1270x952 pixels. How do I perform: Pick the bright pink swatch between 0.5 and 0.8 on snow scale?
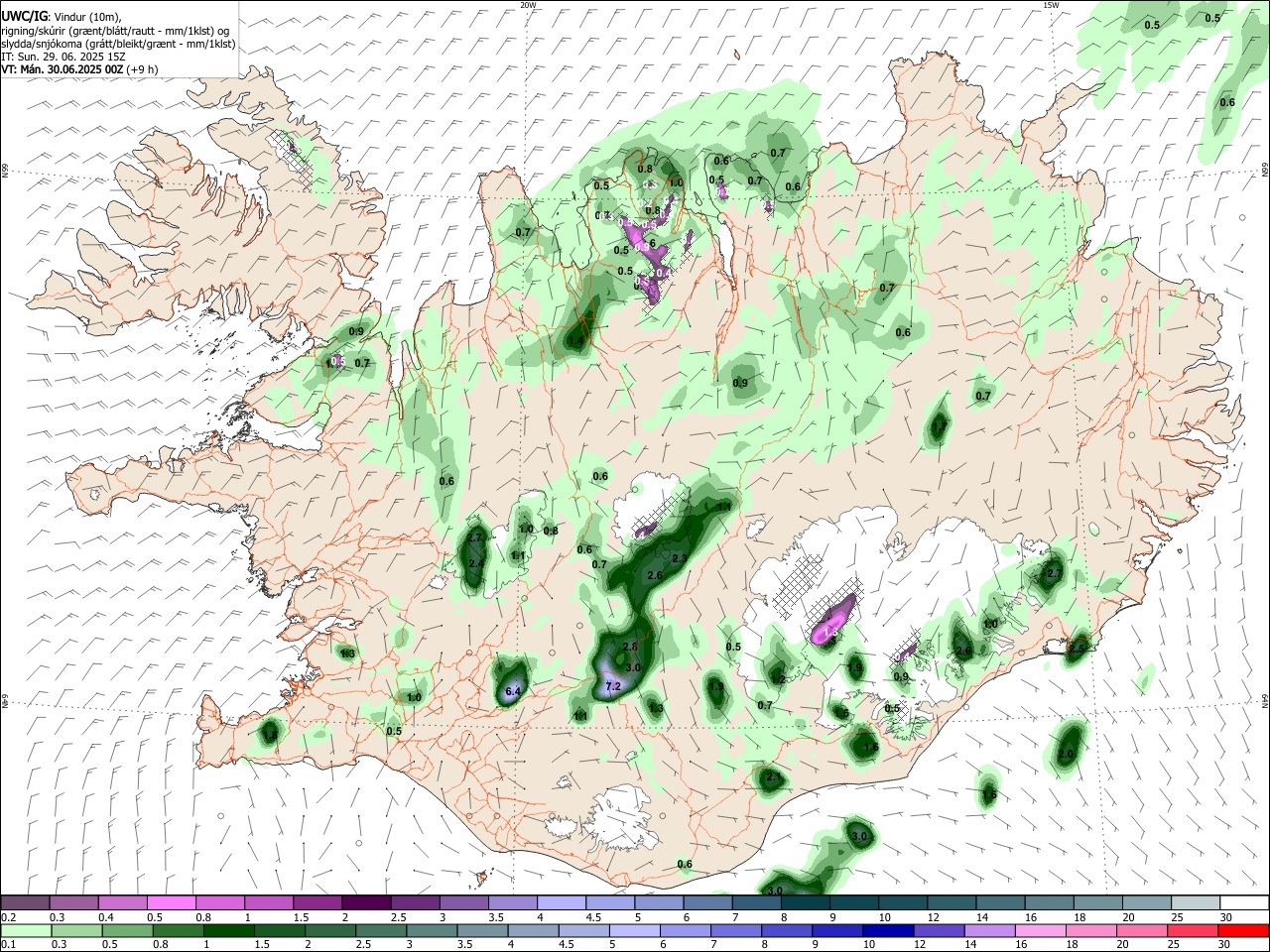tap(171, 902)
